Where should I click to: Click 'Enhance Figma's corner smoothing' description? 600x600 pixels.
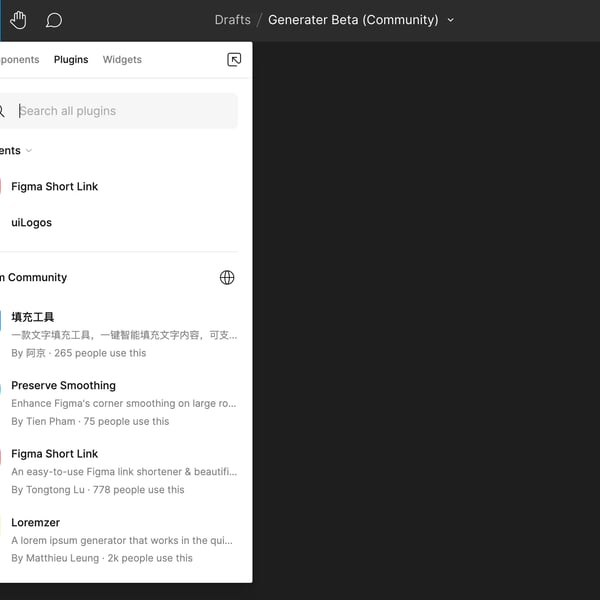point(124,403)
